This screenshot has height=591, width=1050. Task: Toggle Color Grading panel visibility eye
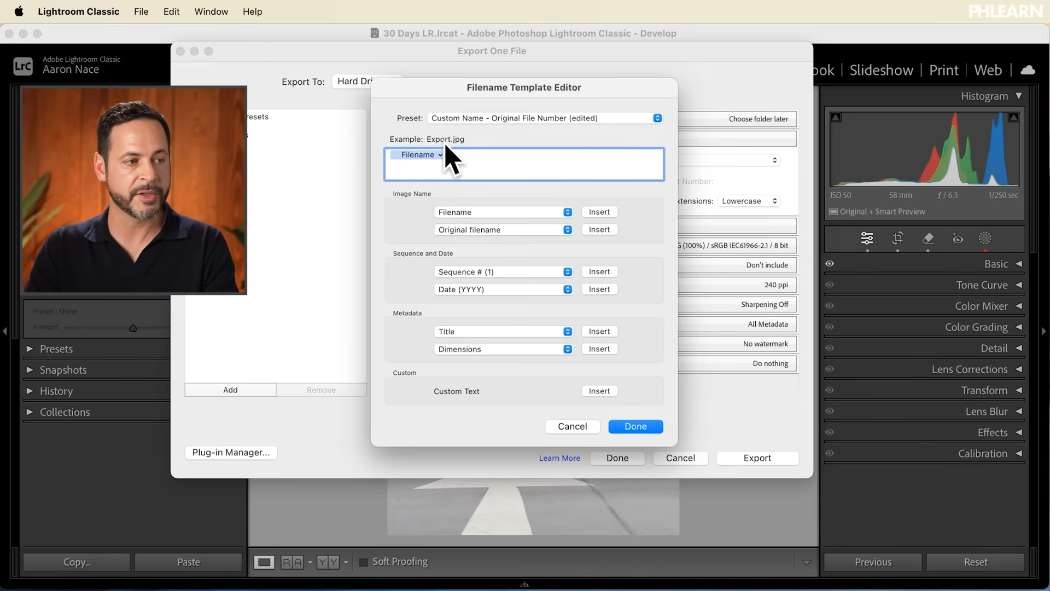[830, 327]
